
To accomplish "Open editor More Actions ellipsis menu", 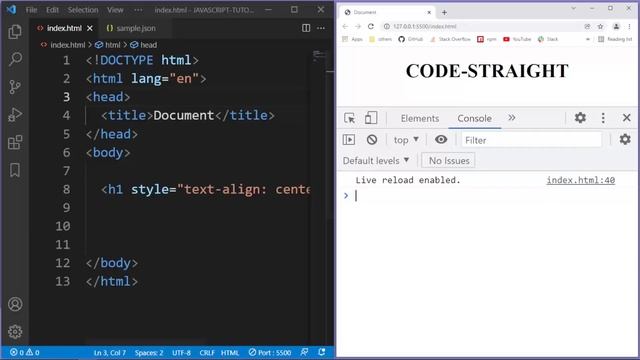I will coord(321,28).
